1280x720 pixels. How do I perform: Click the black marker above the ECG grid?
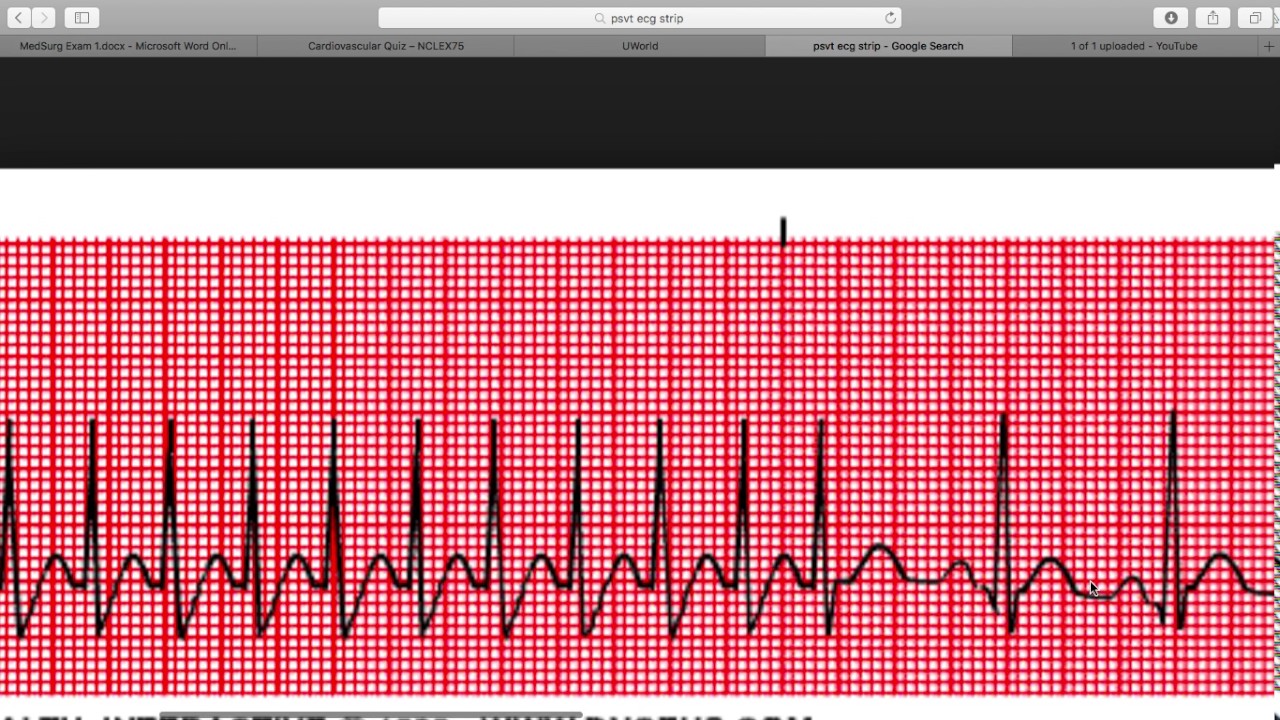(x=783, y=231)
